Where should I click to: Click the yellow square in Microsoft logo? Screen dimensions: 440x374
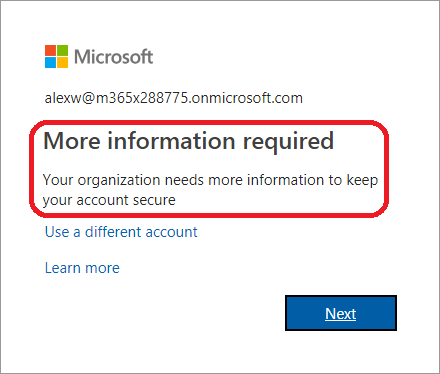[63, 63]
